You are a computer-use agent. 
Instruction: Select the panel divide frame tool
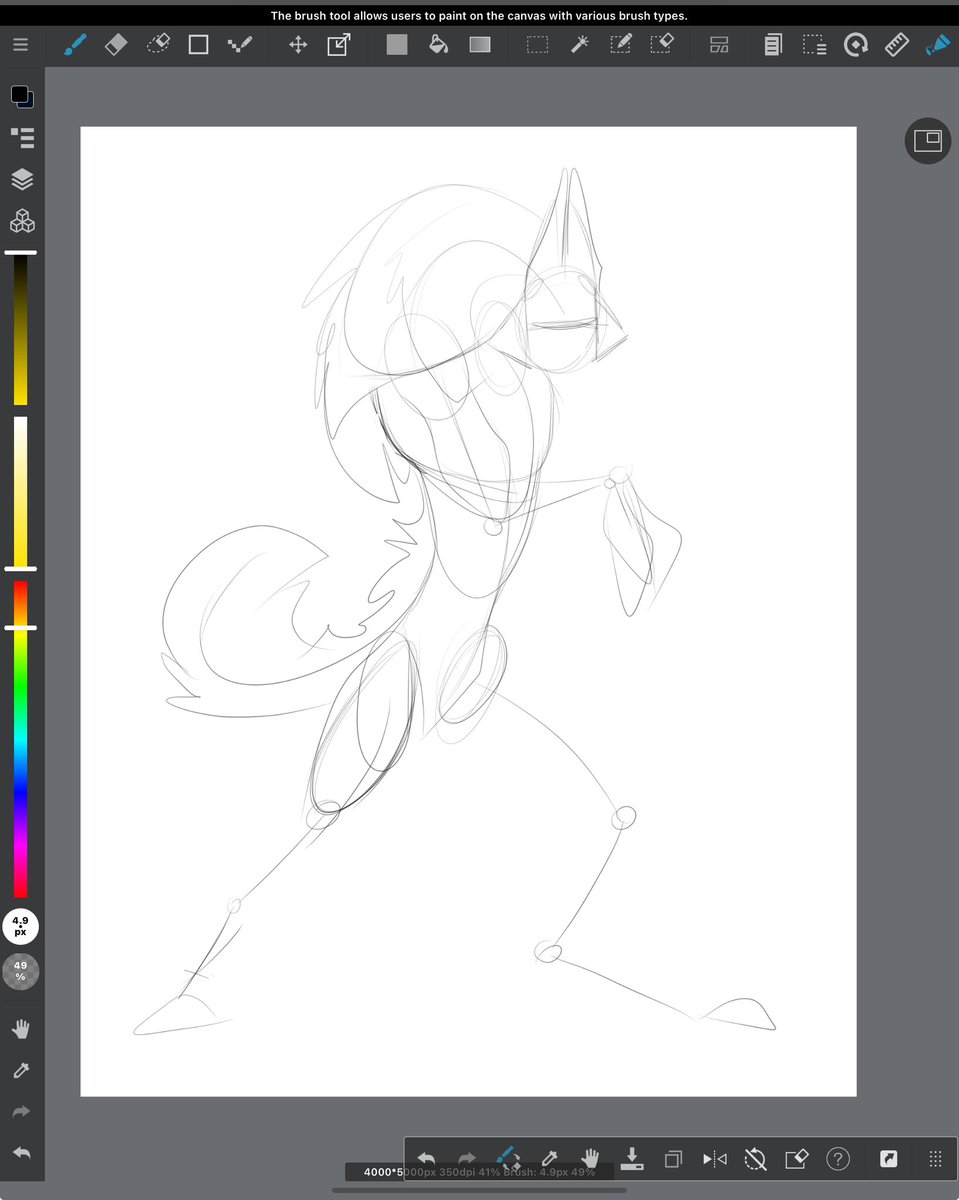coord(719,45)
